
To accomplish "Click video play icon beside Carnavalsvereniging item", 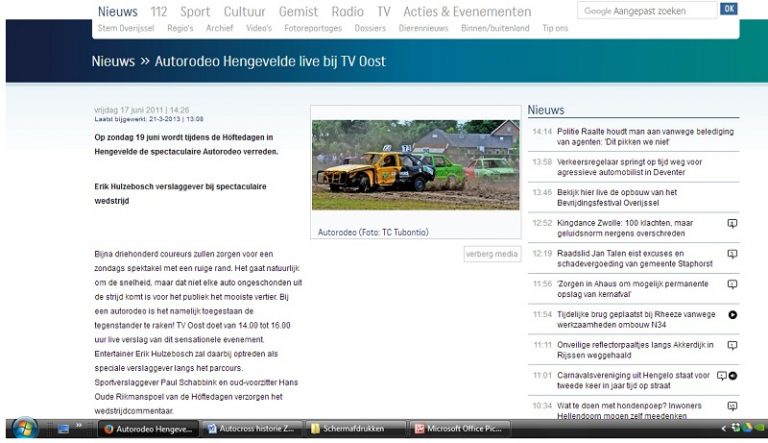I will click(x=733, y=376).
